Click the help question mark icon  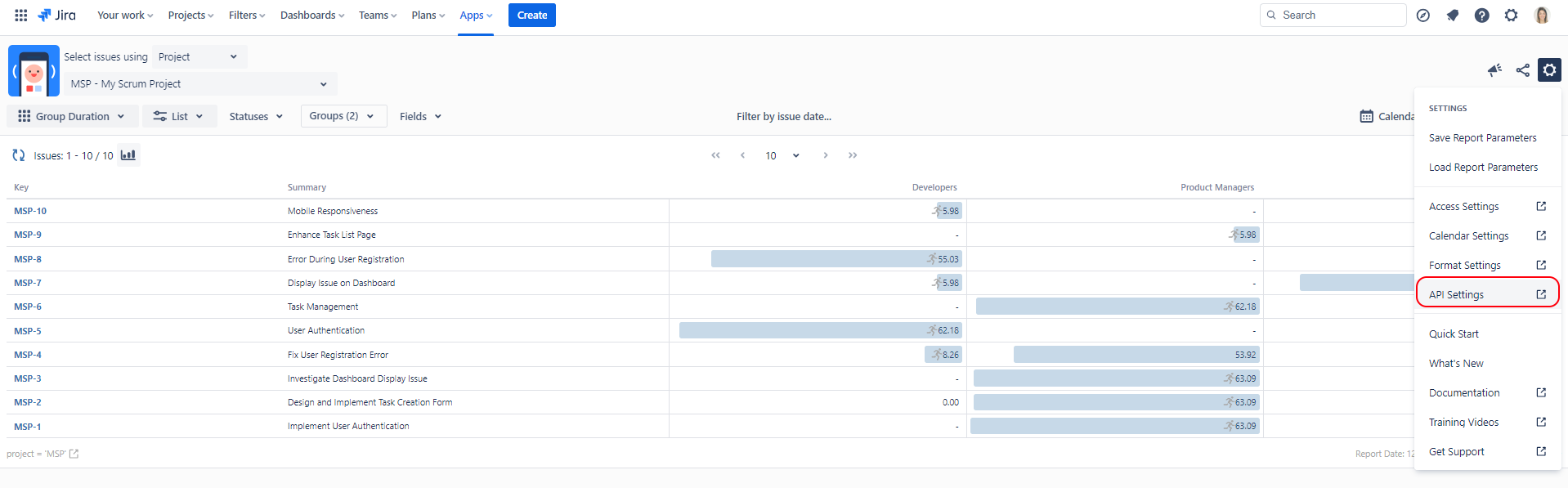[1481, 16]
